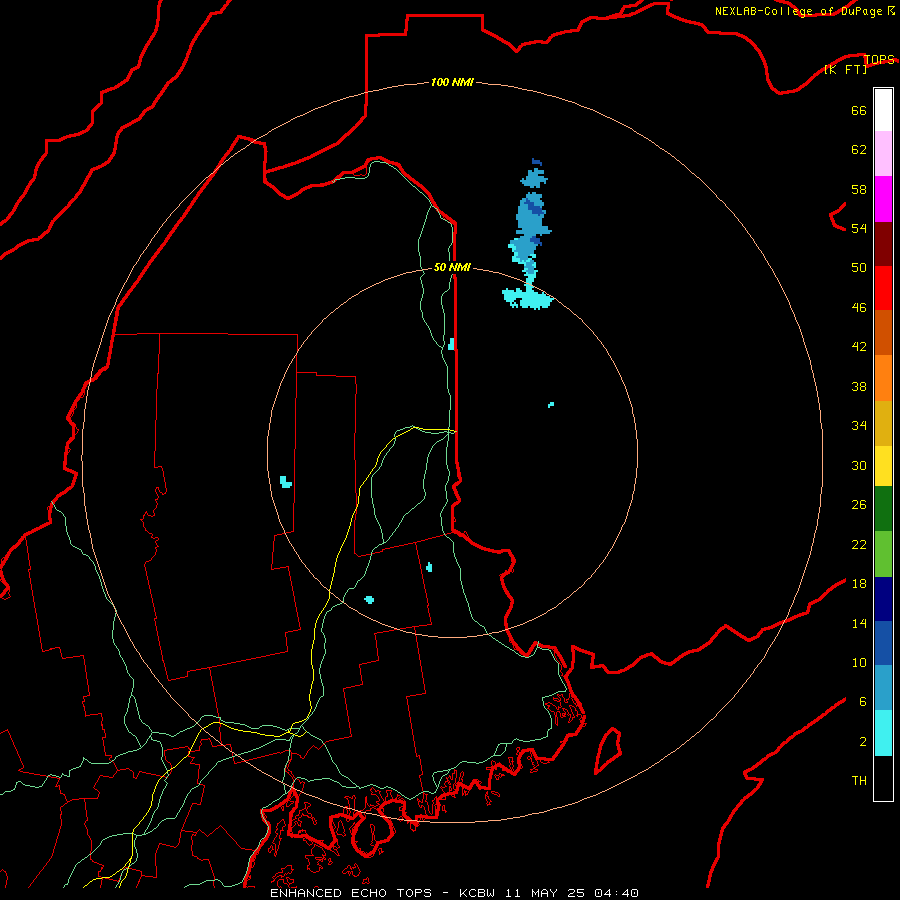Image resolution: width=900 pixels, height=900 pixels.
Task: Click the small cyan echo west of radar center
Action: tap(285, 482)
